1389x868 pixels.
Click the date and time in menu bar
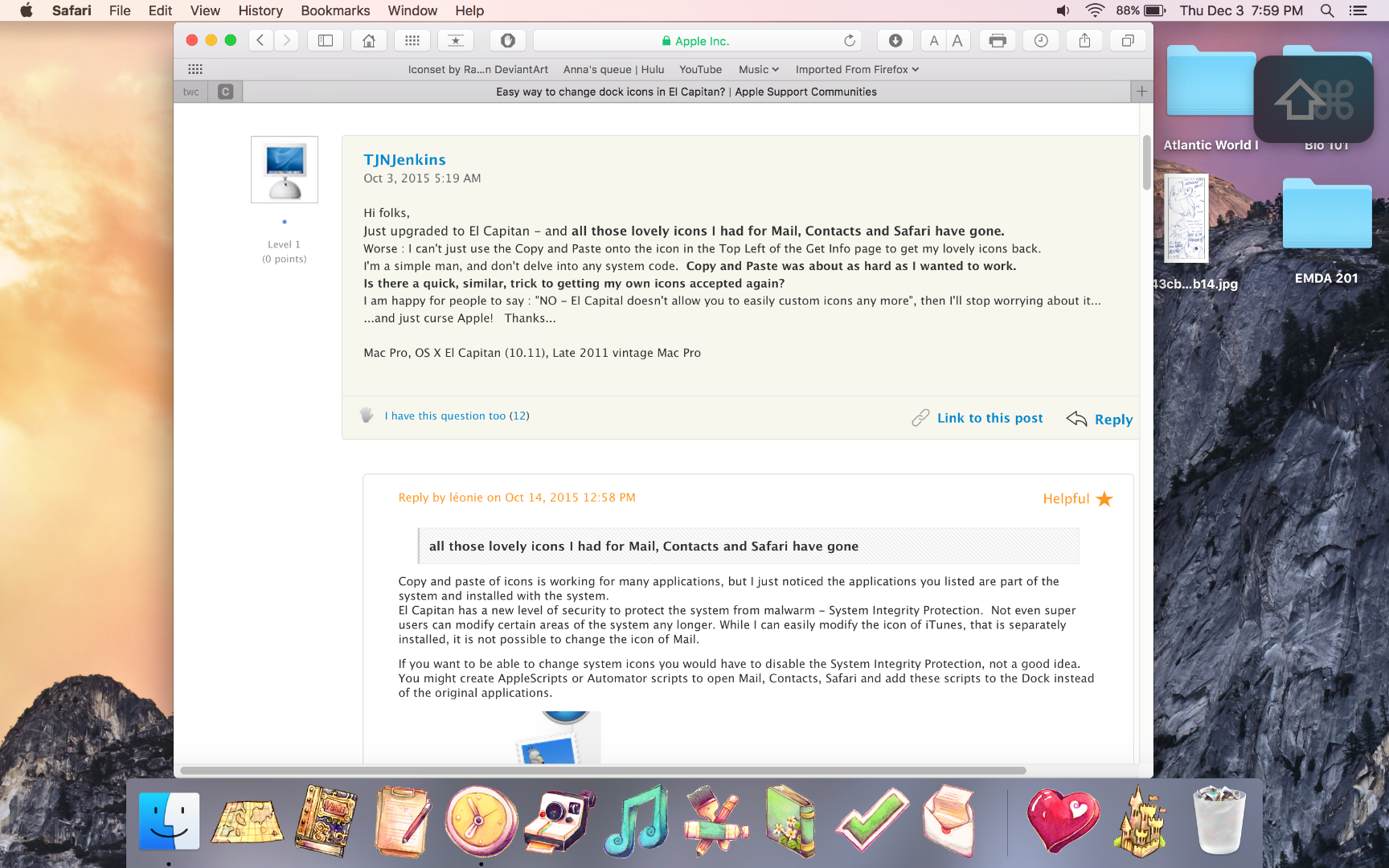[1241, 10]
